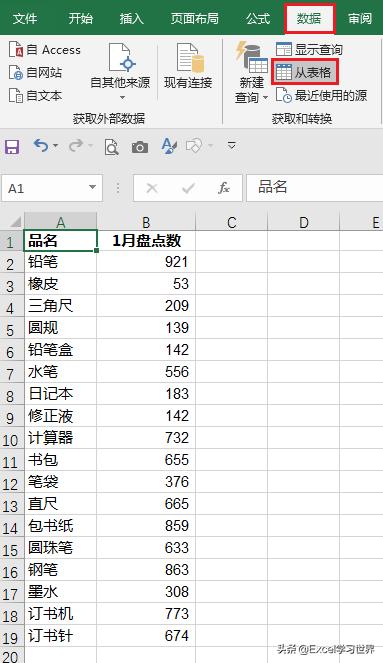Select cell with value 921
The image size is (383, 663).
[146, 262]
